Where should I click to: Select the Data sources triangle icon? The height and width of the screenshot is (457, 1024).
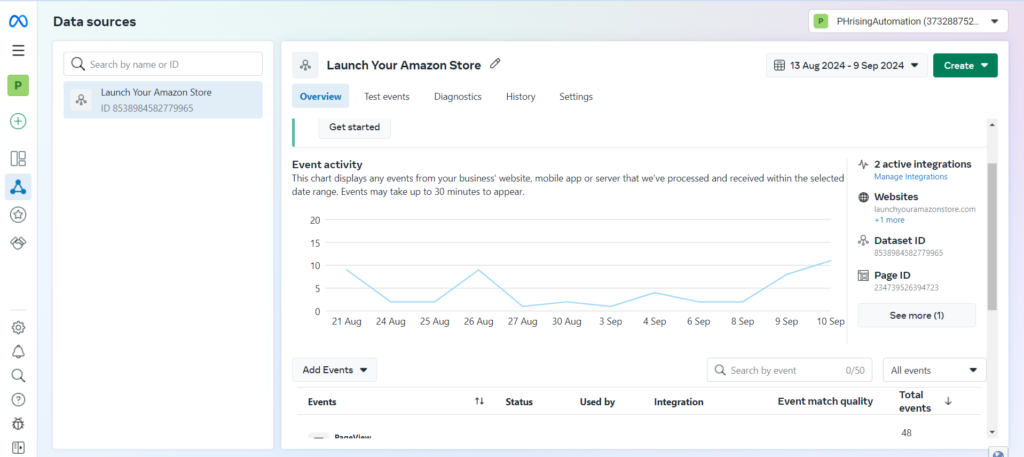tap(18, 187)
